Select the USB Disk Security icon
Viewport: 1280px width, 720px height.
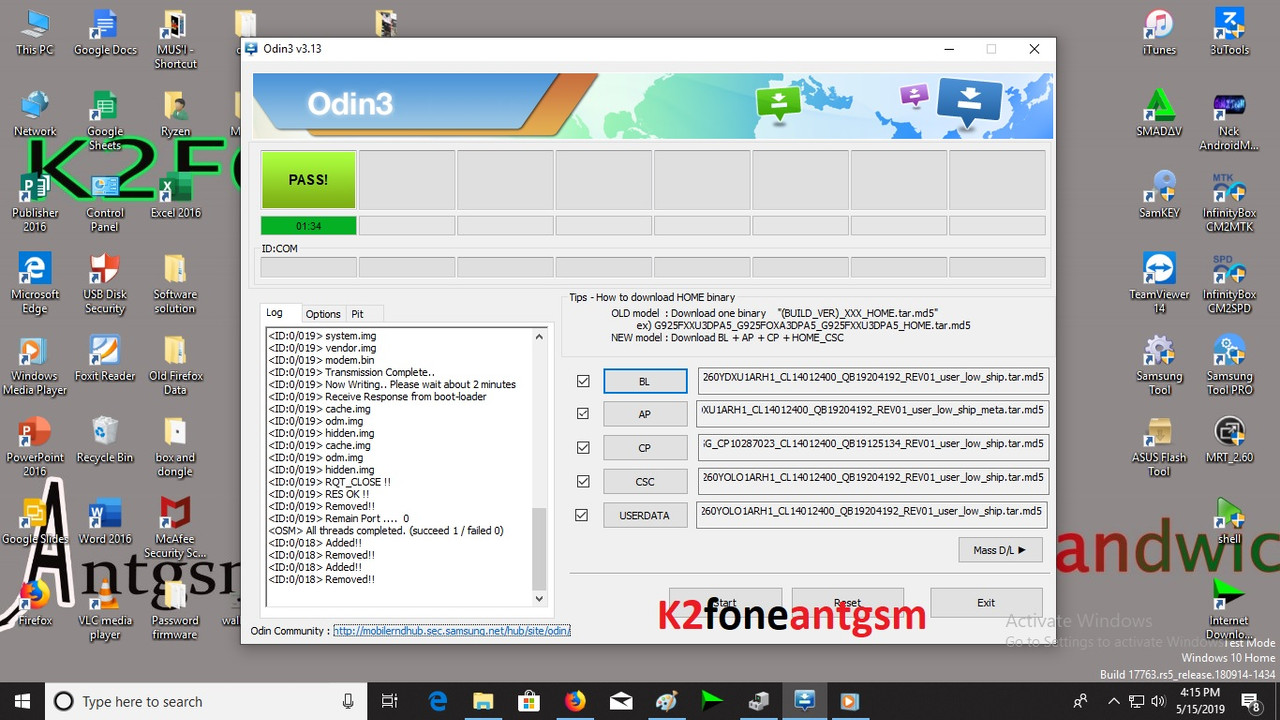105,284
